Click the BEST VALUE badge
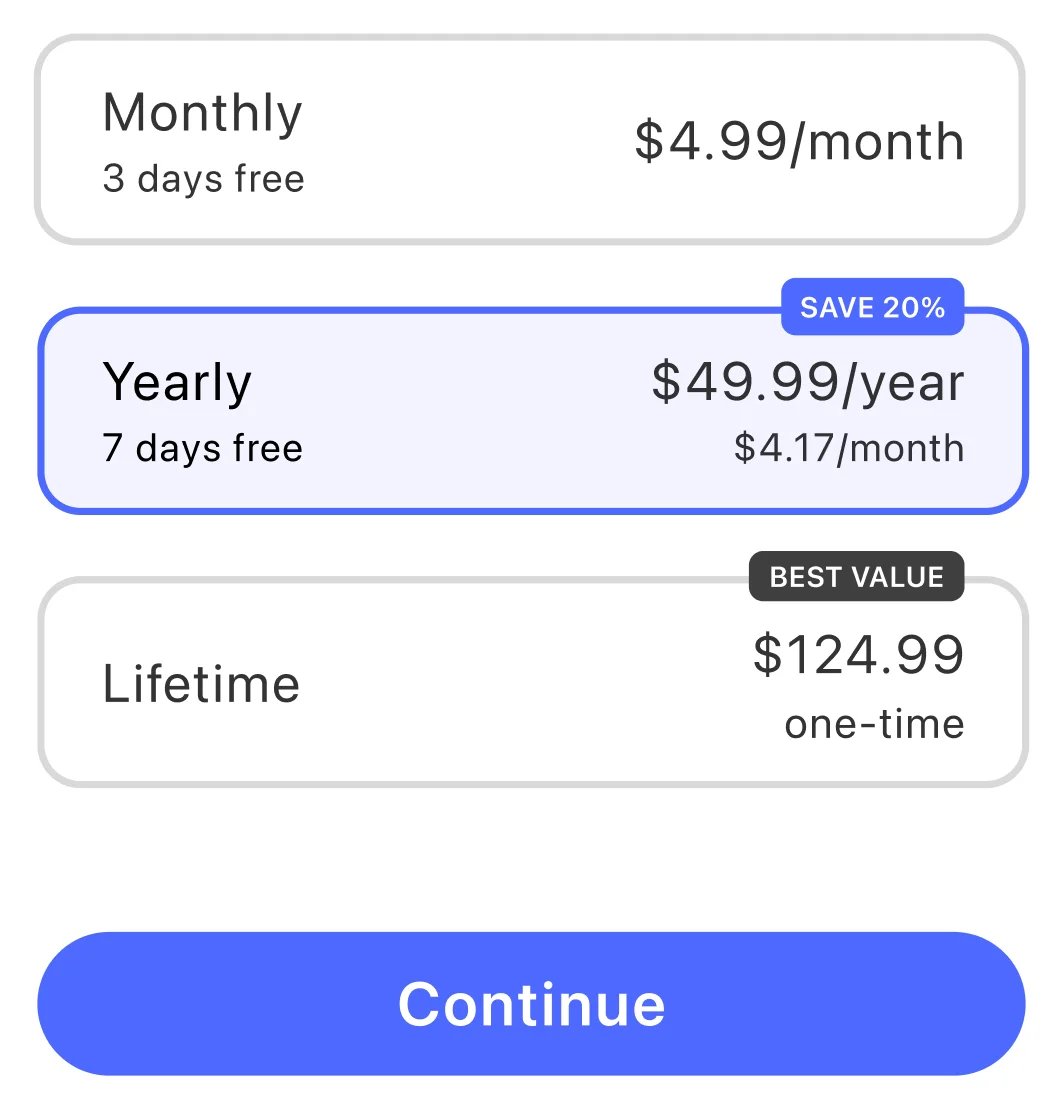This screenshot has width=1062, height=1120. pyautogui.click(x=856, y=577)
